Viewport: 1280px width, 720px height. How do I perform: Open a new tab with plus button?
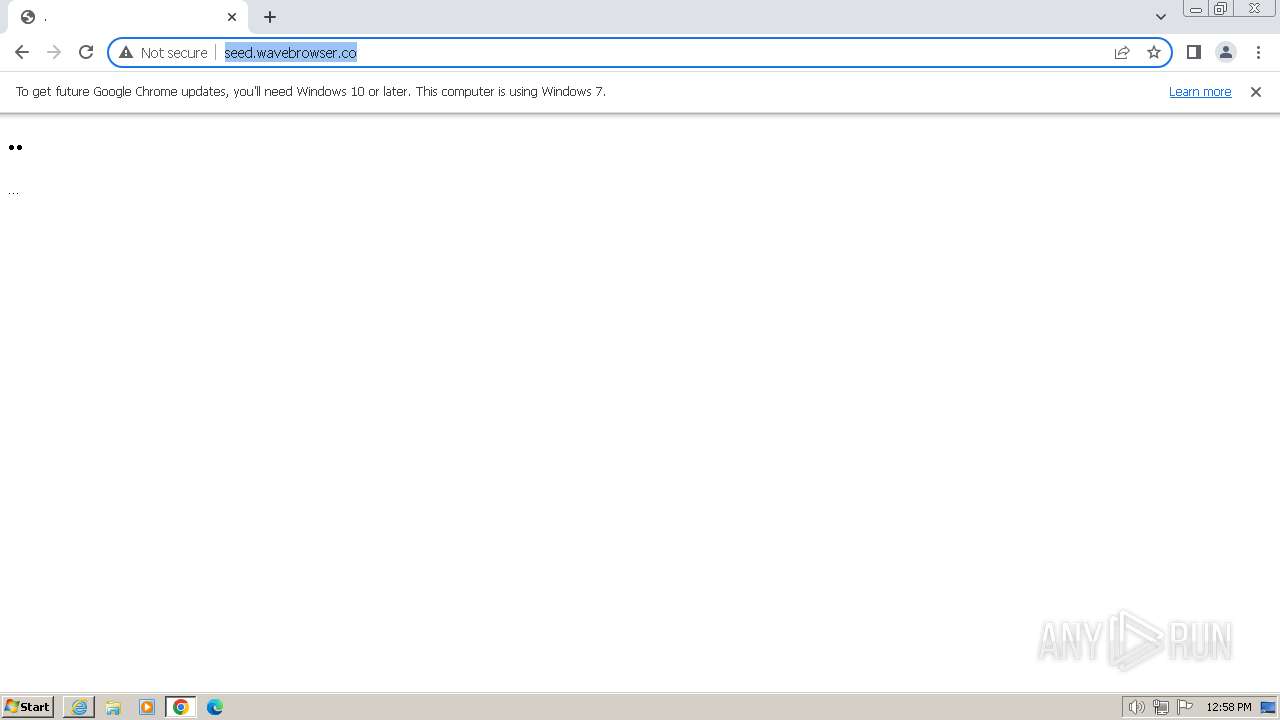270,17
